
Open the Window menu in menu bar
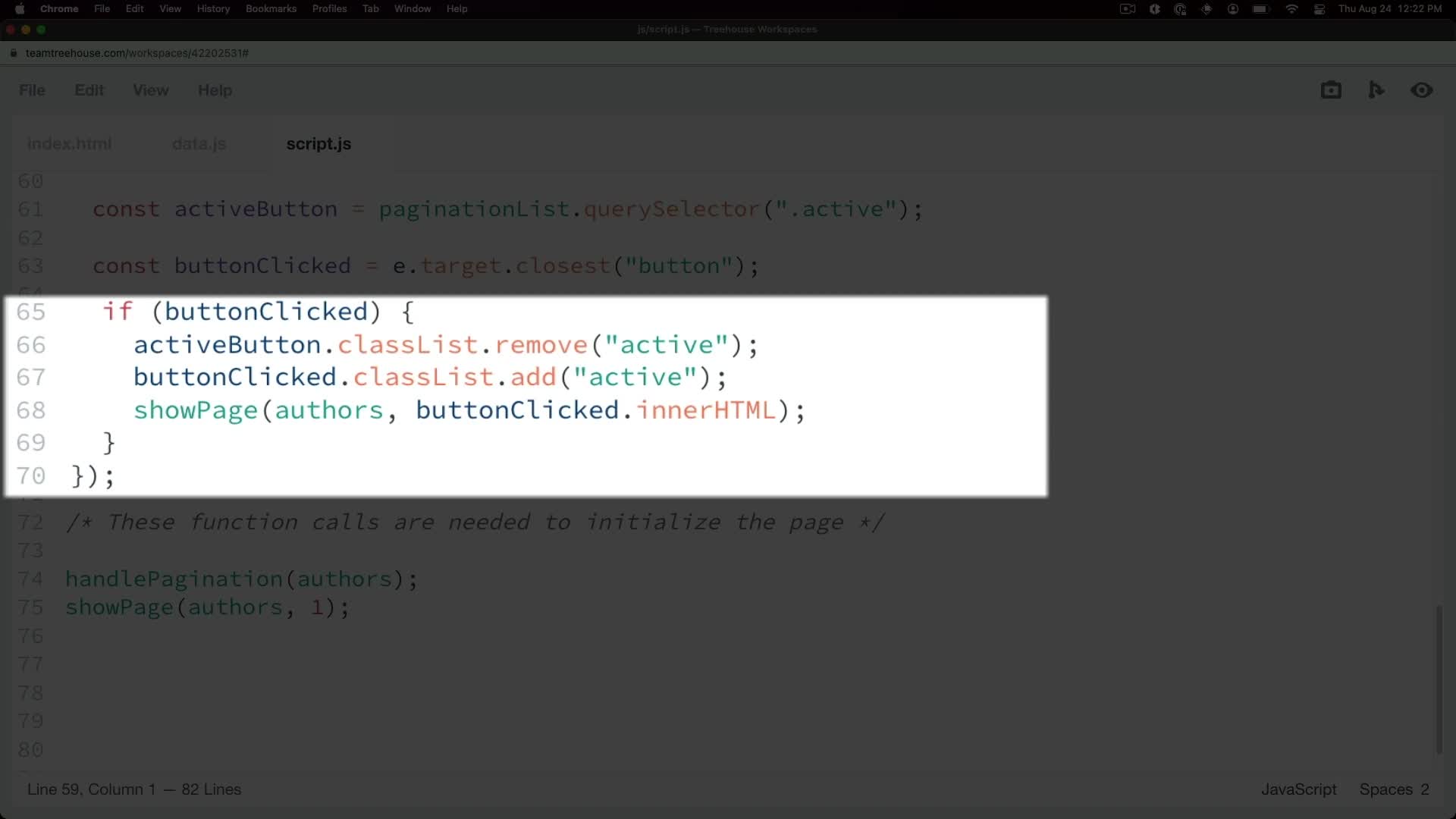point(413,9)
